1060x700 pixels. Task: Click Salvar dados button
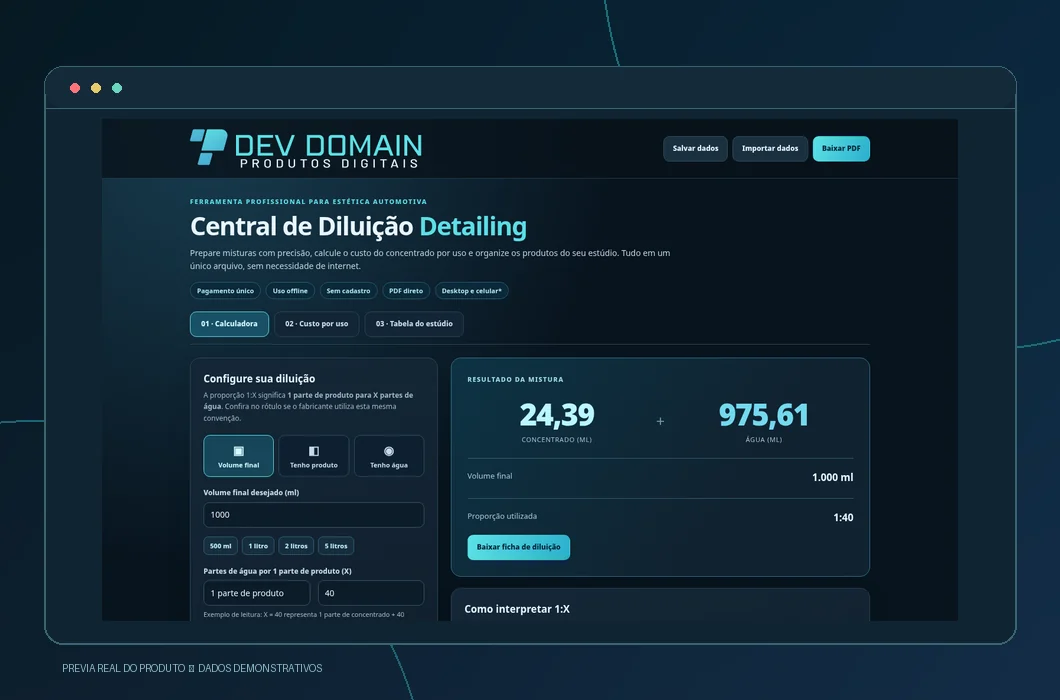coord(695,149)
